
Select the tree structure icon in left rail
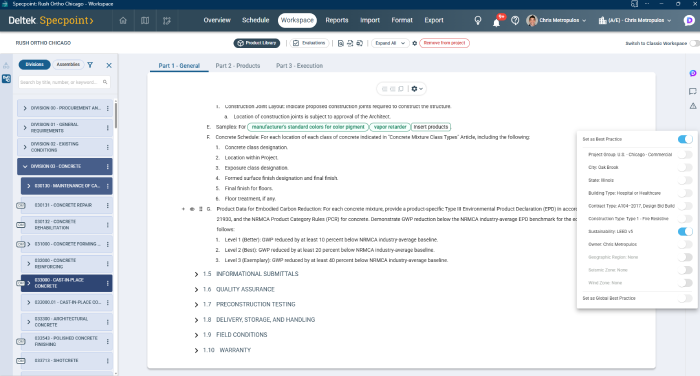pyautogui.click(x=6, y=79)
